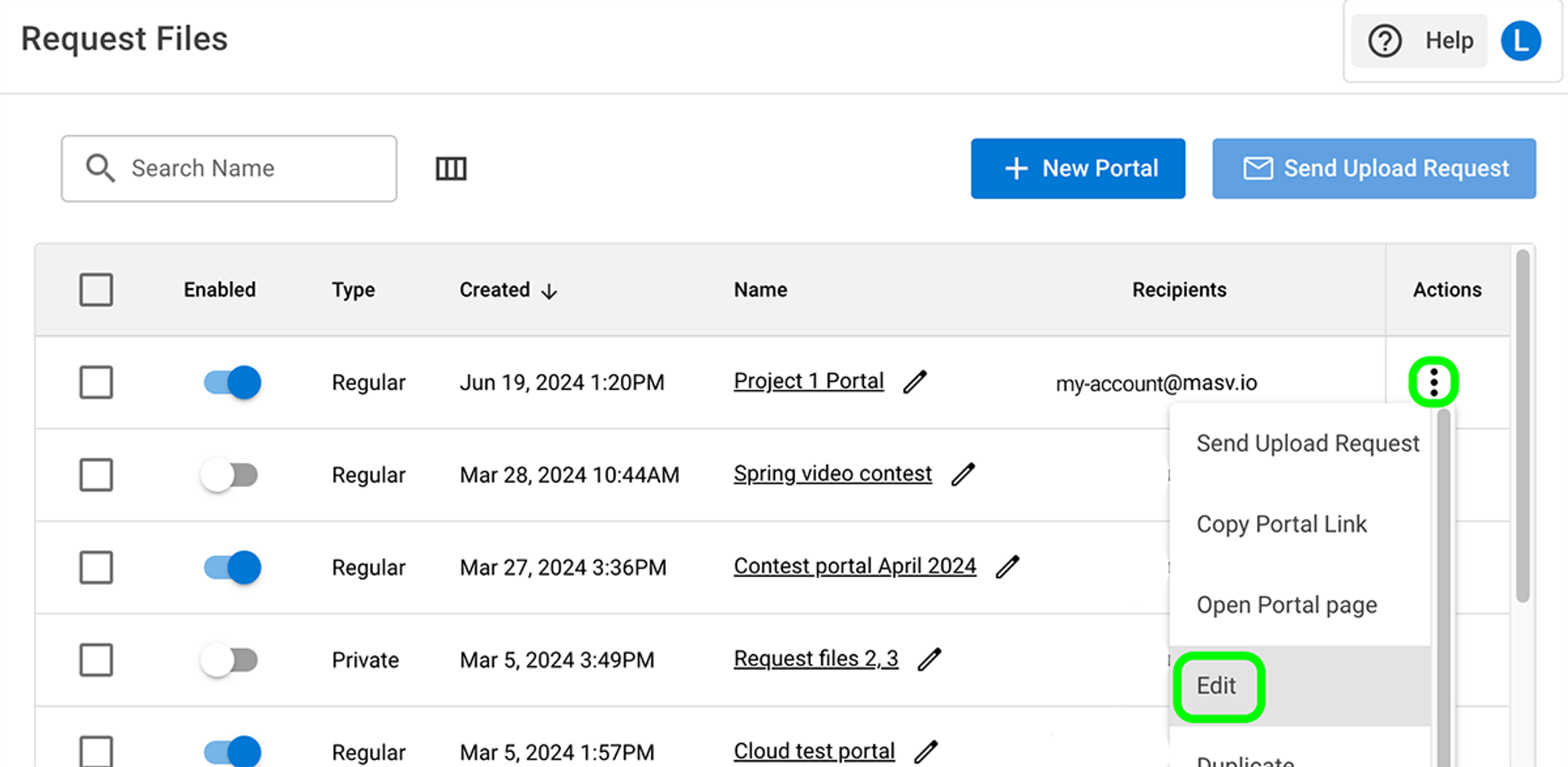Screen dimensions: 1568x767
Task: Click the Mar 5, 2024 3:49PM date
Action: pyautogui.click(x=557, y=660)
